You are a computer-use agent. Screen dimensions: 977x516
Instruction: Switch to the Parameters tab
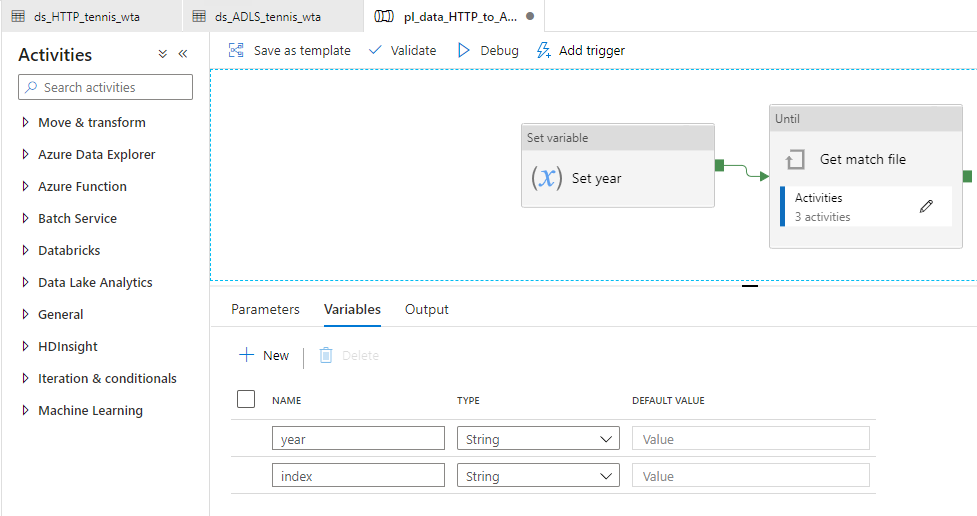click(265, 309)
